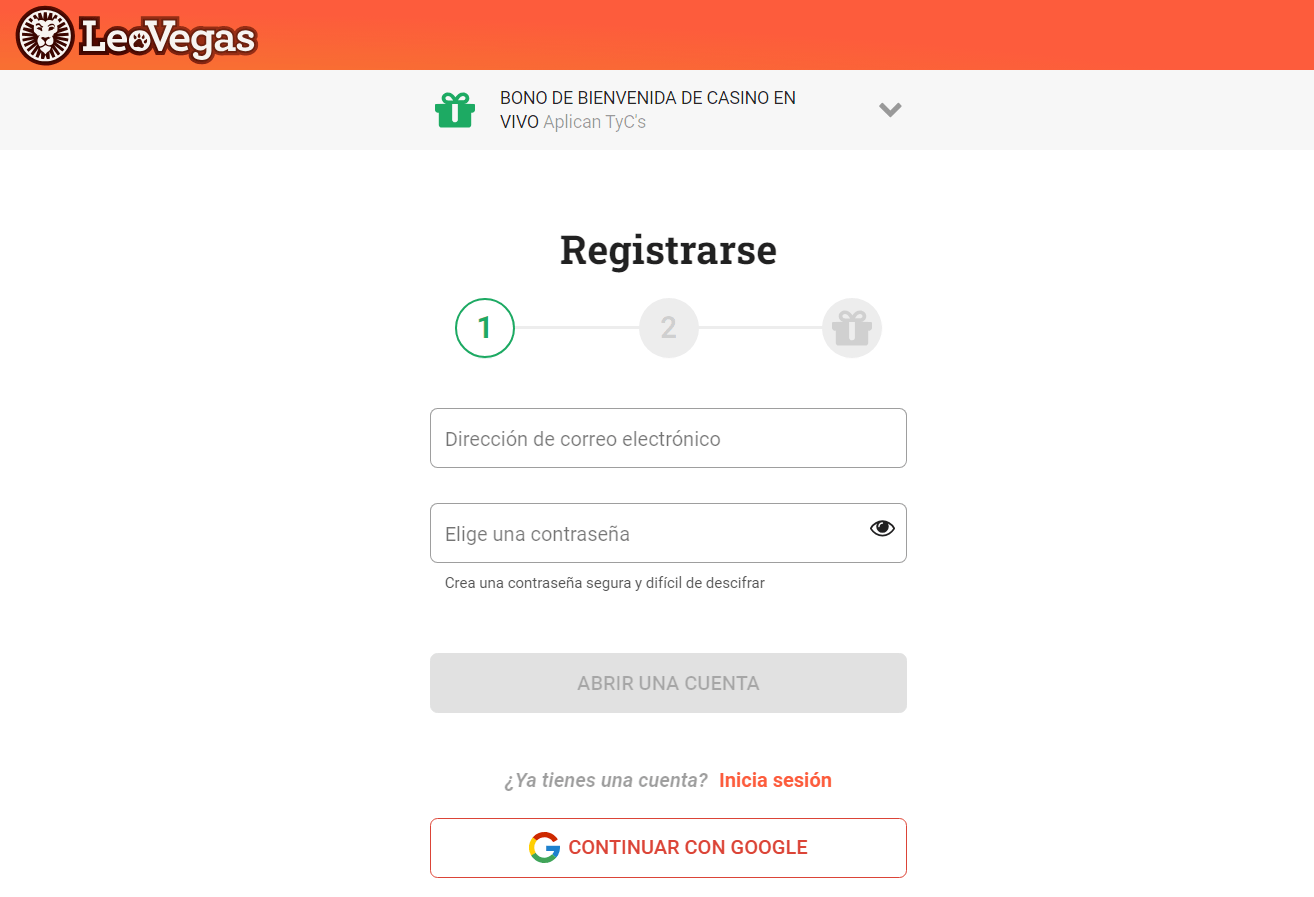
Task: Click the Google "G" icon
Action: (544, 847)
